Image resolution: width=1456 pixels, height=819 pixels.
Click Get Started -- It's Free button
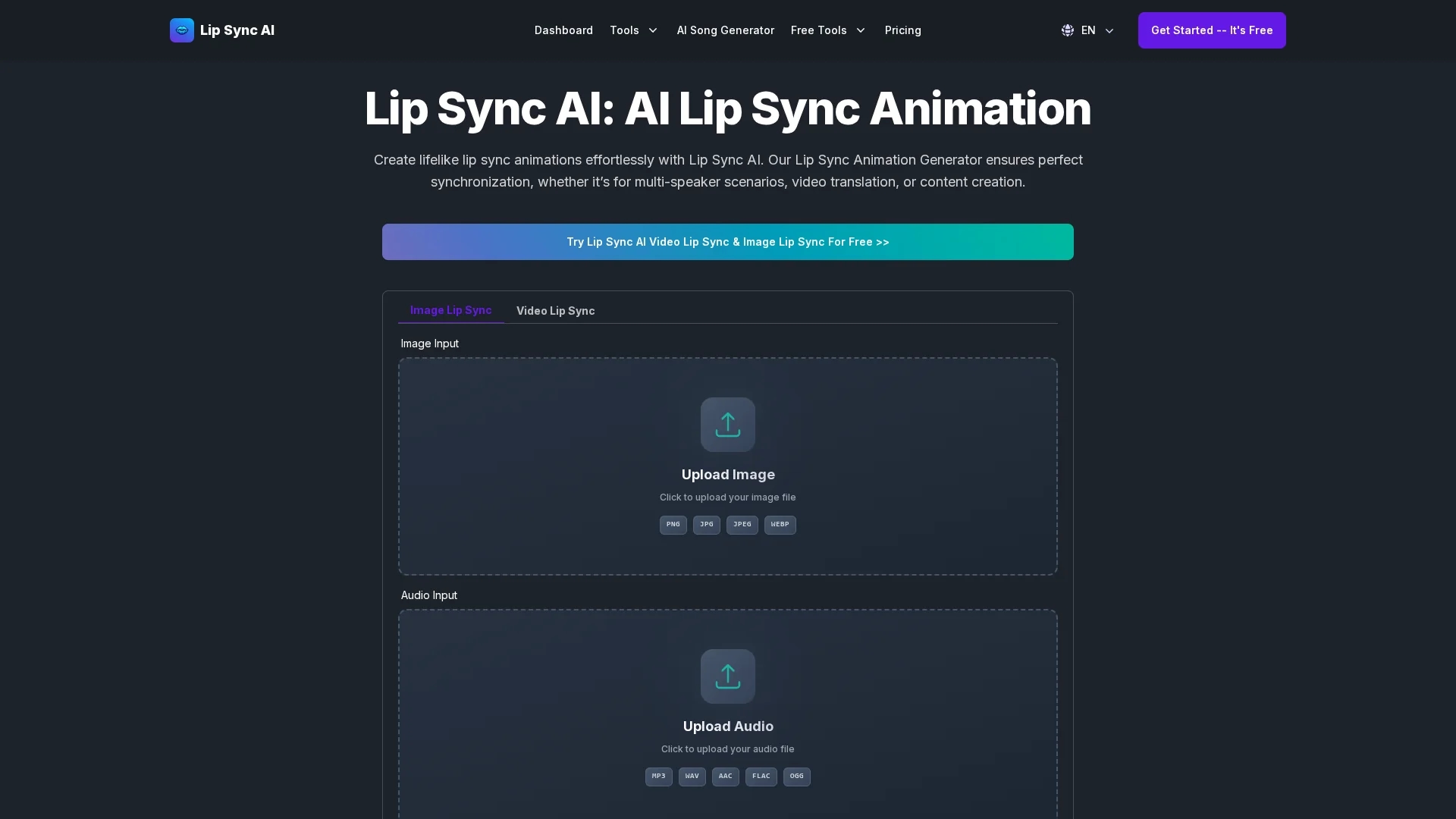[x=1212, y=30]
